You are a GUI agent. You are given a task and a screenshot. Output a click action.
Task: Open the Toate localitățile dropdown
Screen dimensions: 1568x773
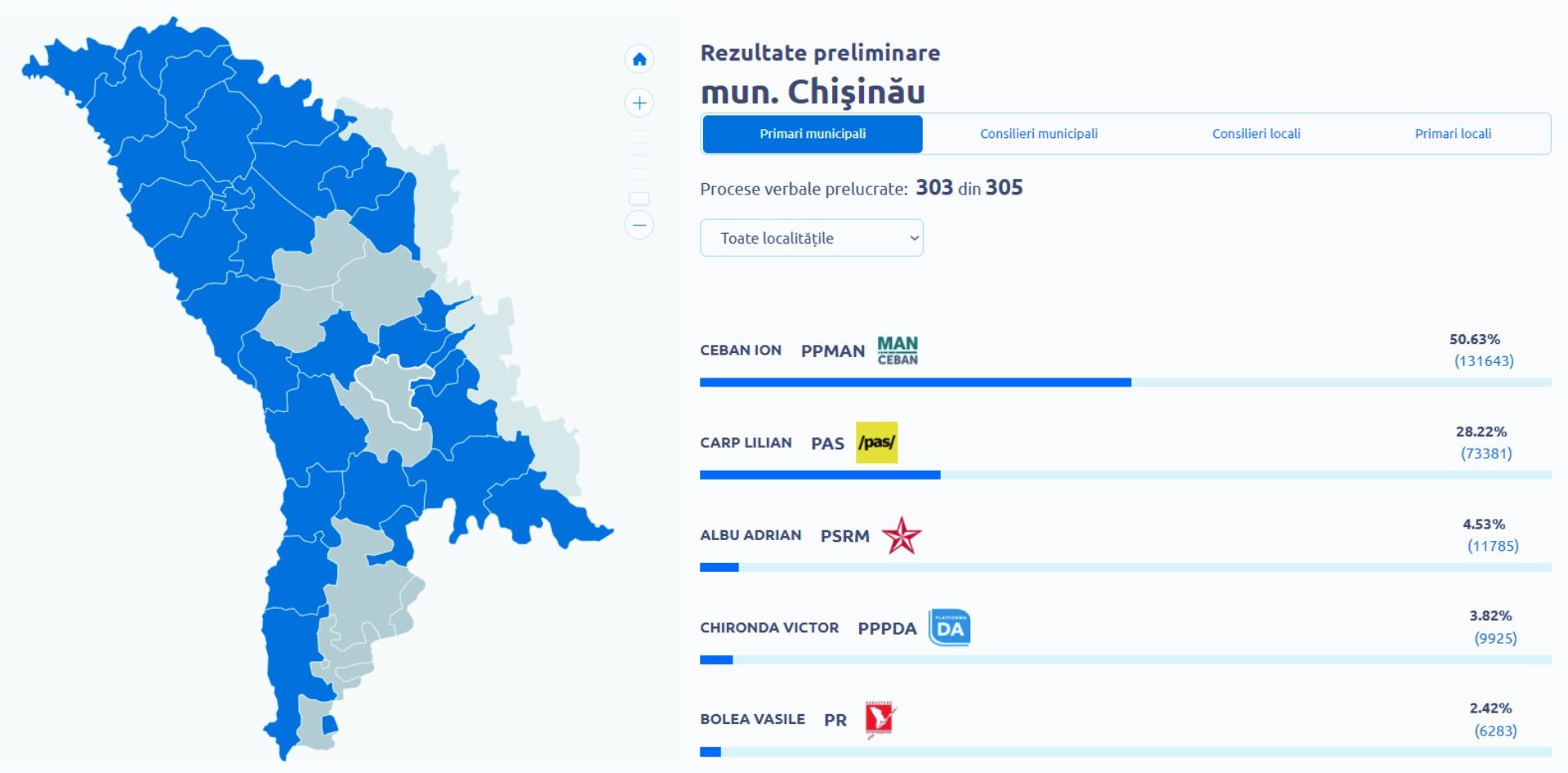[811, 238]
